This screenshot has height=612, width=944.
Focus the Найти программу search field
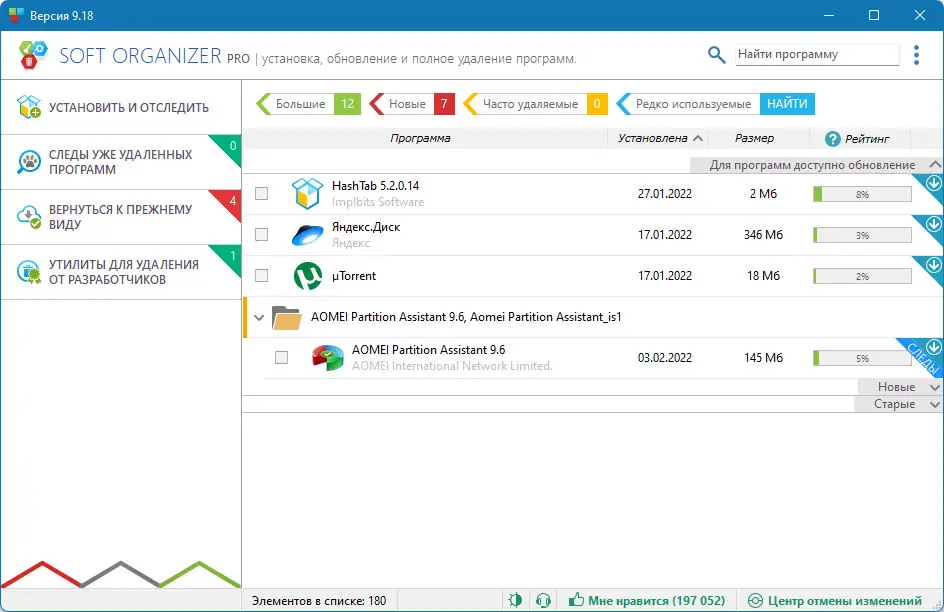tap(817, 54)
